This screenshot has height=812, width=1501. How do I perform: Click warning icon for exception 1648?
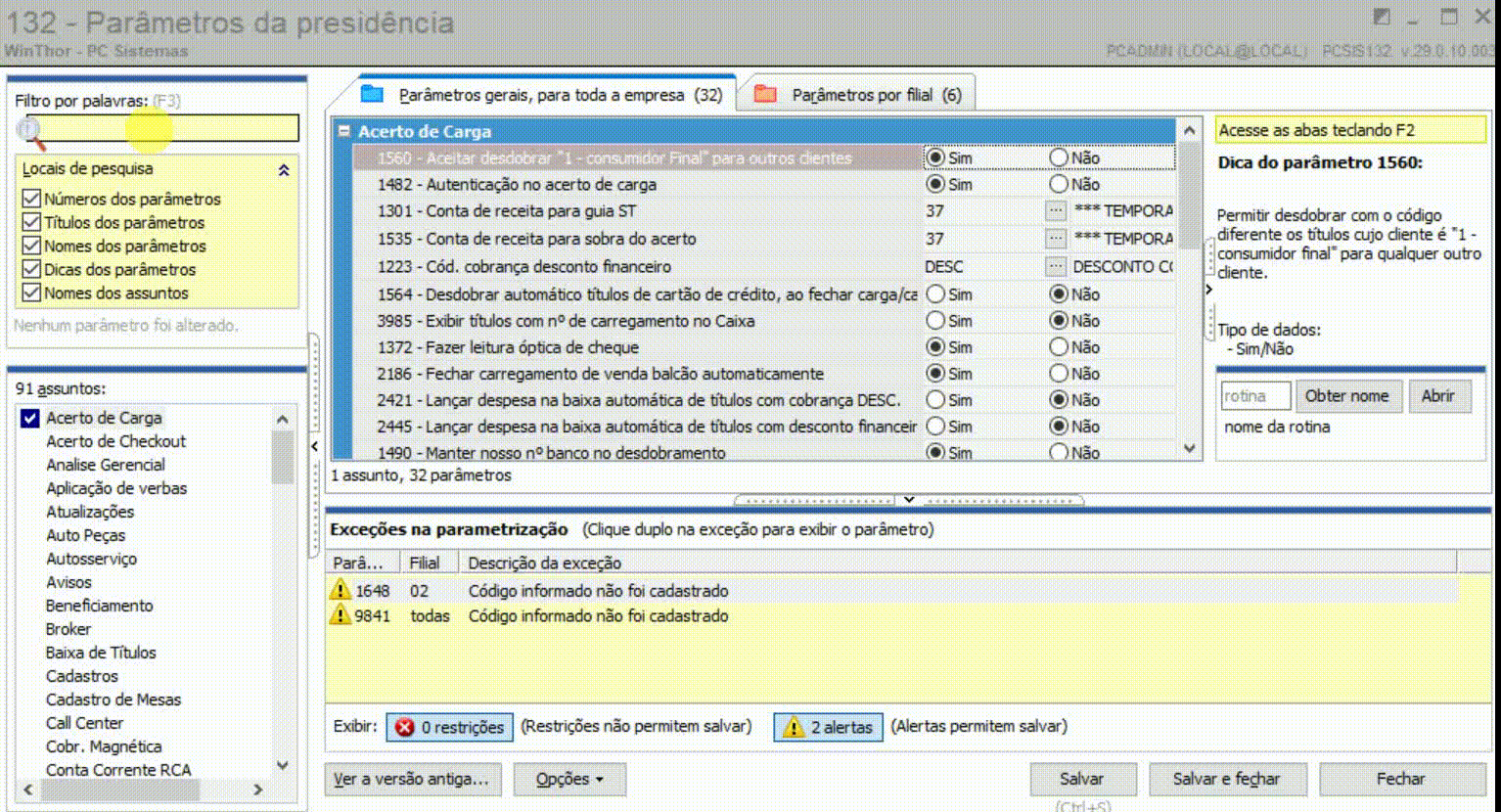click(x=340, y=590)
